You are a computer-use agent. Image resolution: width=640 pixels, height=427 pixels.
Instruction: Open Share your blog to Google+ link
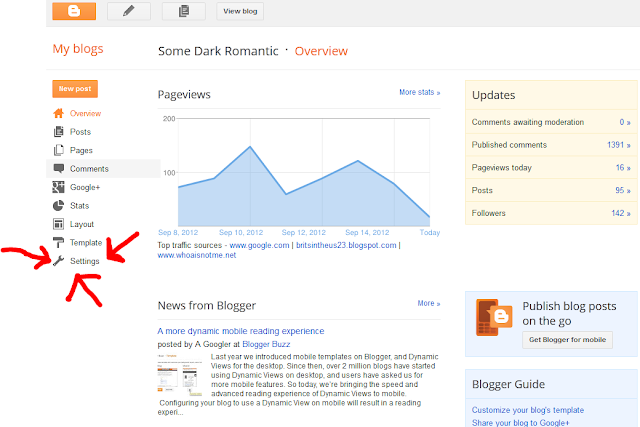click(520, 423)
